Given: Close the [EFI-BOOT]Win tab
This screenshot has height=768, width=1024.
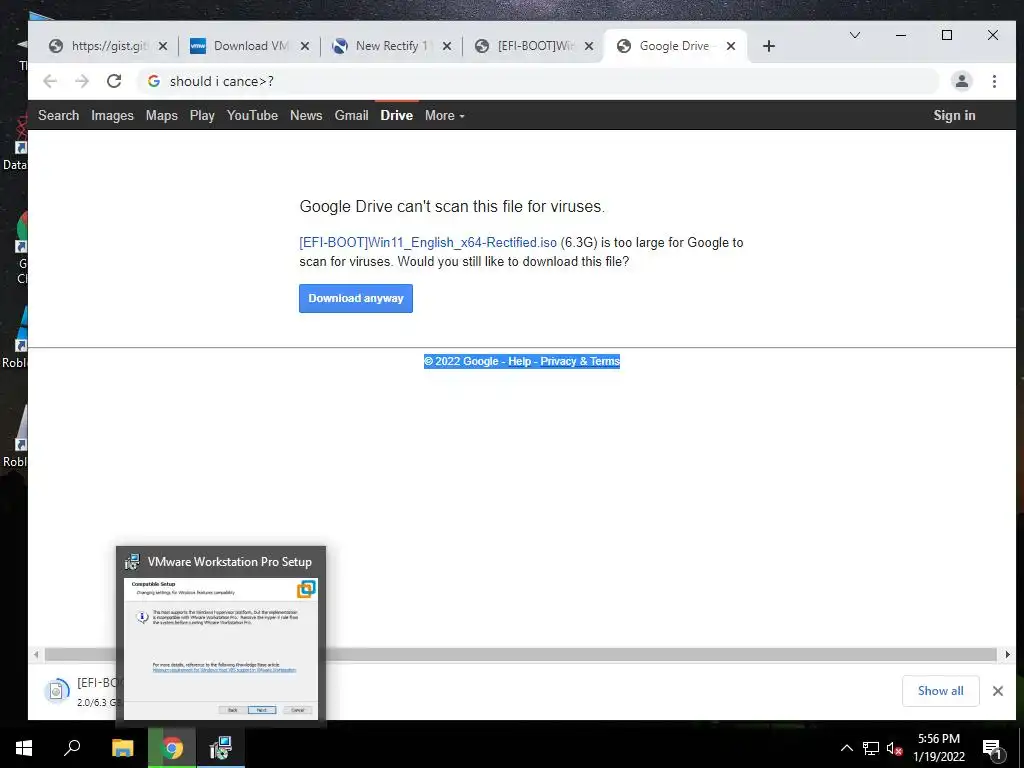Looking at the screenshot, I should pyautogui.click(x=588, y=46).
